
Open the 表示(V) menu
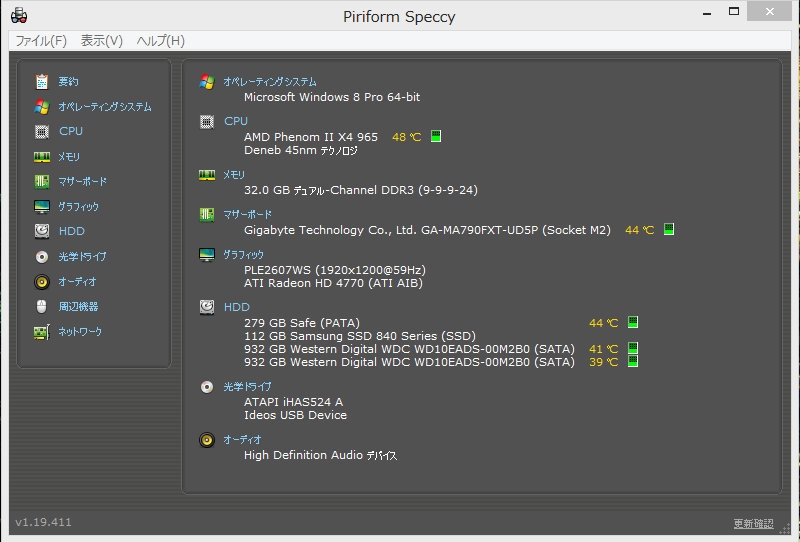point(101,41)
